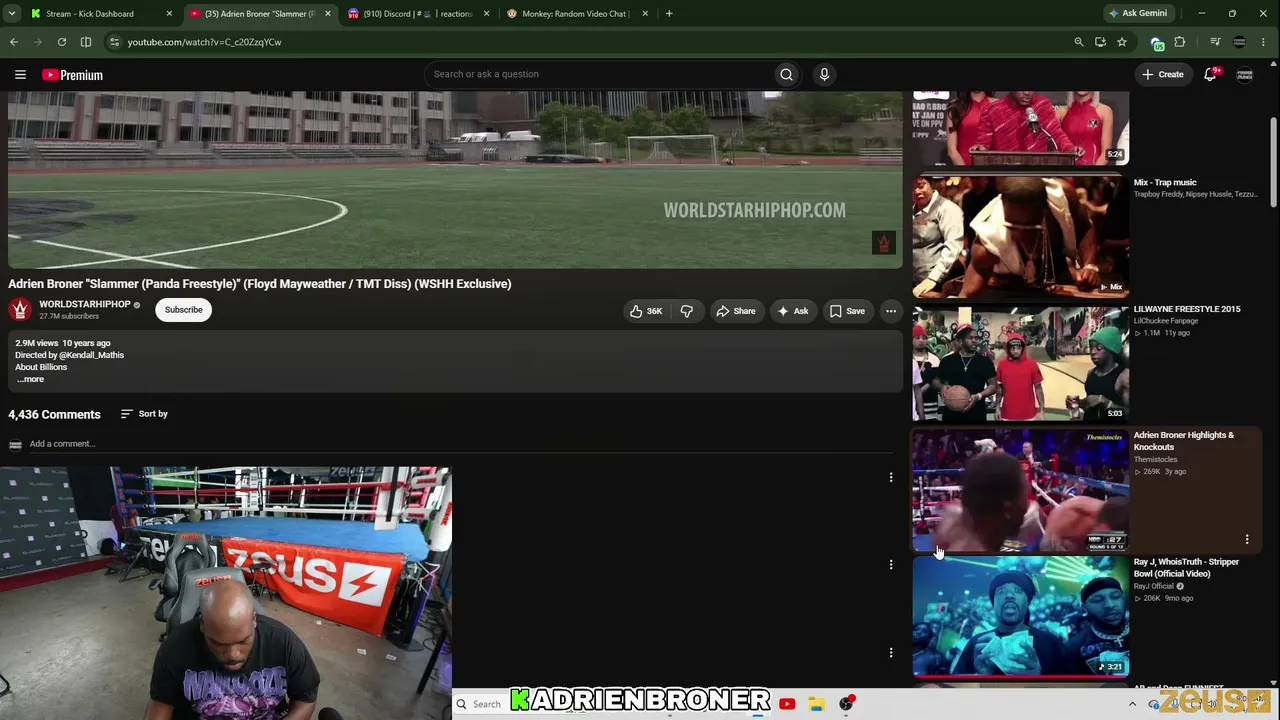Viewport: 1280px width, 720px height.
Task: Open OBS Studio from the taskbar
Action: (847, 704)
